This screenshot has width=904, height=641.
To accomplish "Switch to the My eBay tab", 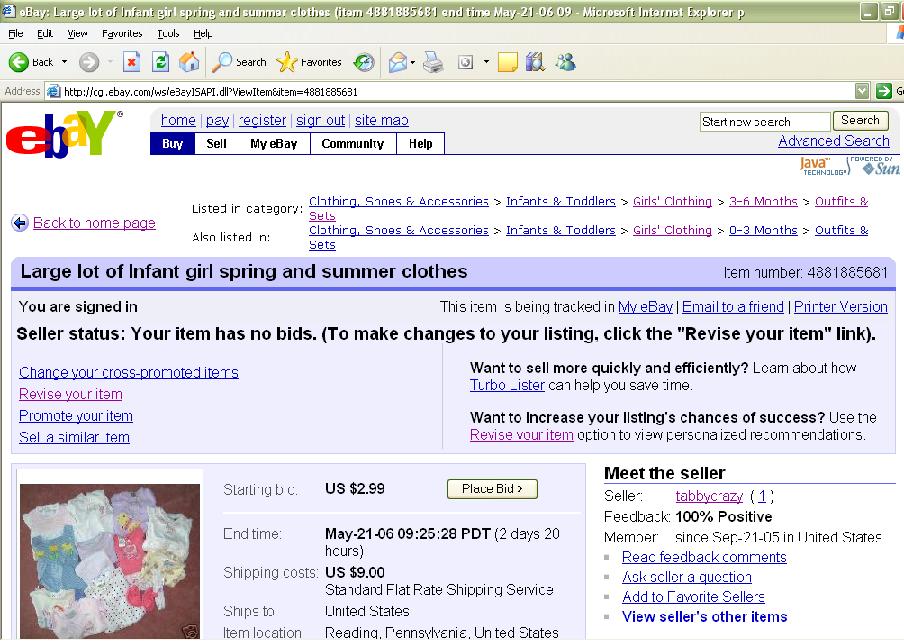I will click(x=273, y=144).
